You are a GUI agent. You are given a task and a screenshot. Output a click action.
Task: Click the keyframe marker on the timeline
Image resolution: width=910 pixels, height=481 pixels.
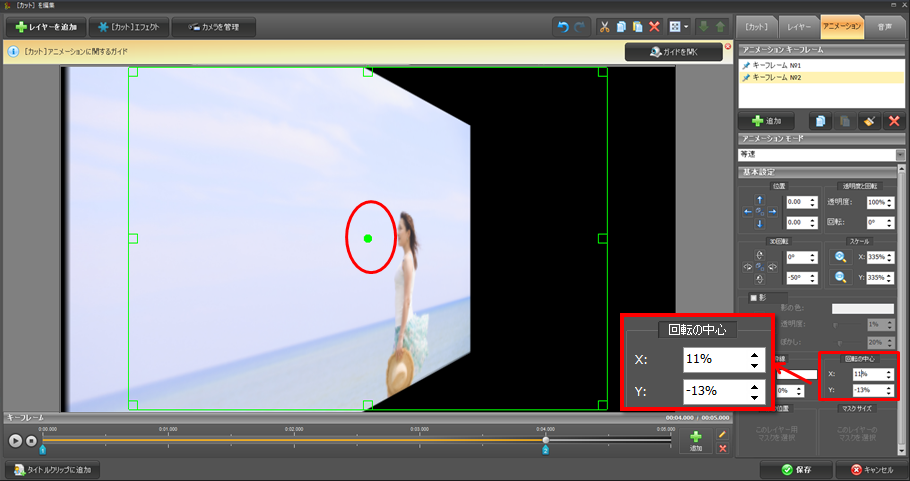tap(545, 440)
